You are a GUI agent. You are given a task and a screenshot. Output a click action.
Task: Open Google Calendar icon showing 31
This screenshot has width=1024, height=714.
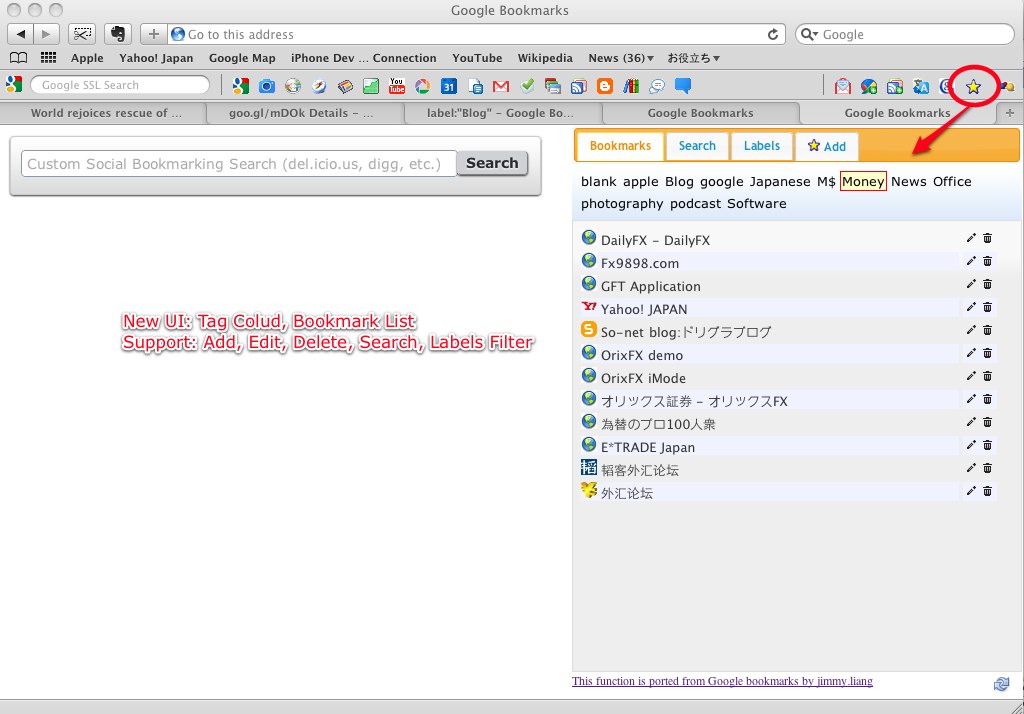449,86
